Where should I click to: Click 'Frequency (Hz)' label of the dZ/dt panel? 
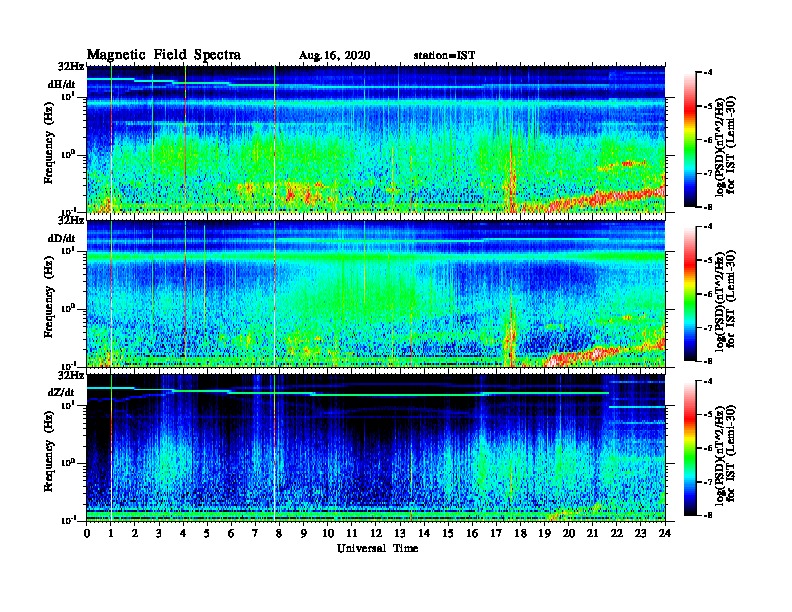pyautogui.click(x=49, y=451)
